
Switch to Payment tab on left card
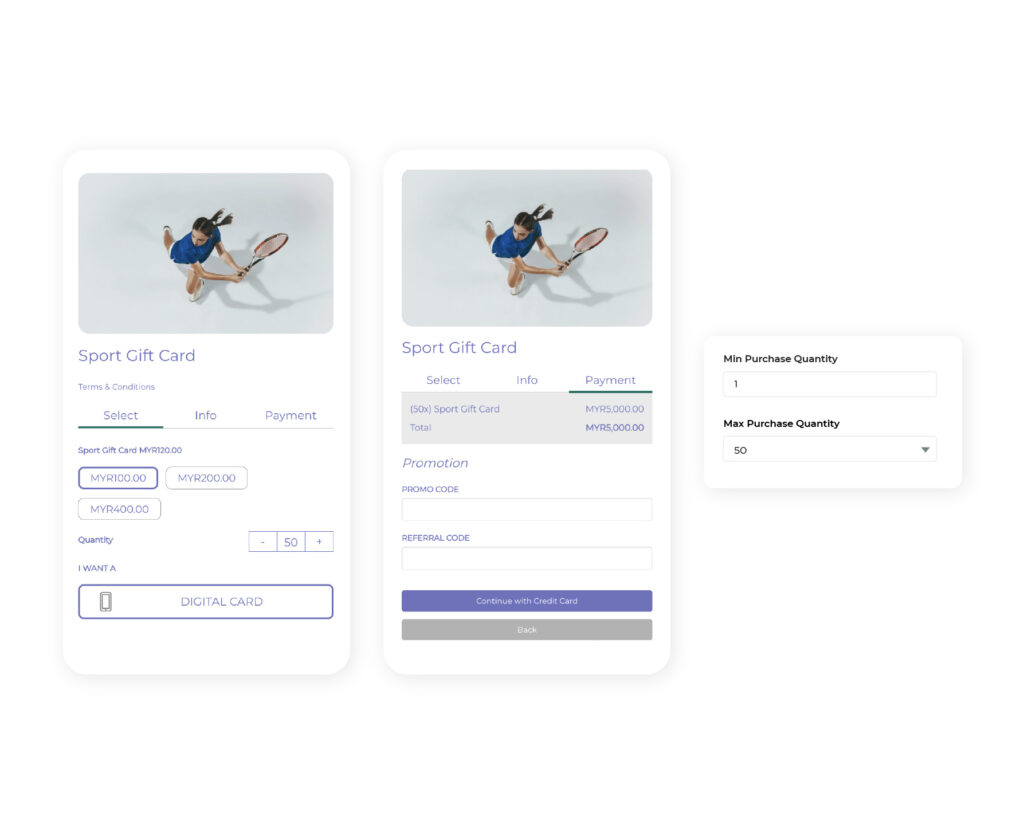pyautogui.click(x=290, y=415)
